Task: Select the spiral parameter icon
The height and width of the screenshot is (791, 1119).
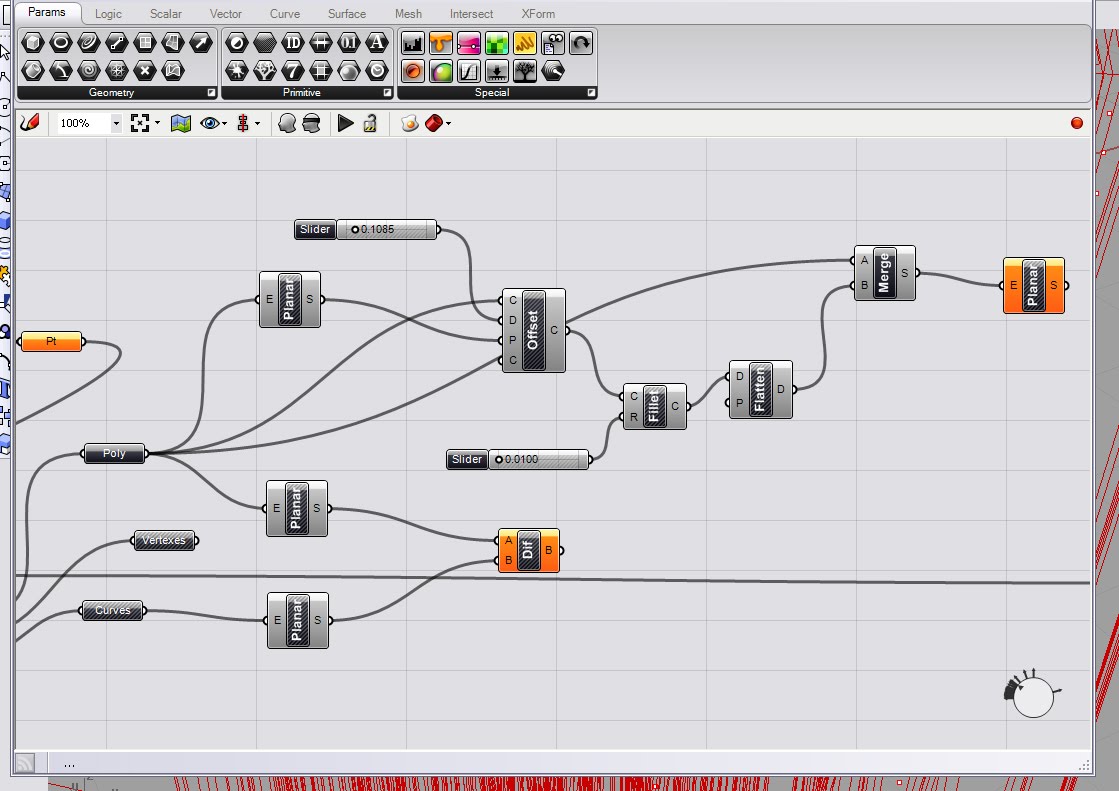Action: pyautogui.click(x=88, y=71)
